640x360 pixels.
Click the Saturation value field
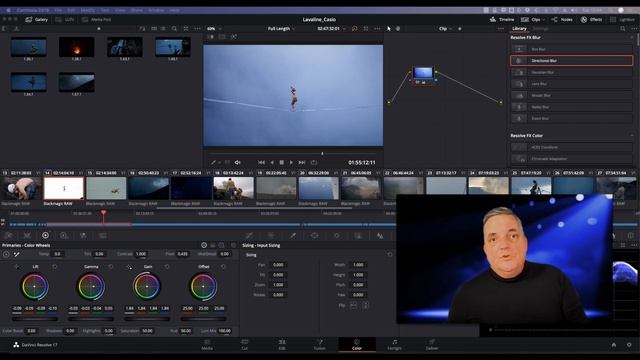tap(147, 331)
